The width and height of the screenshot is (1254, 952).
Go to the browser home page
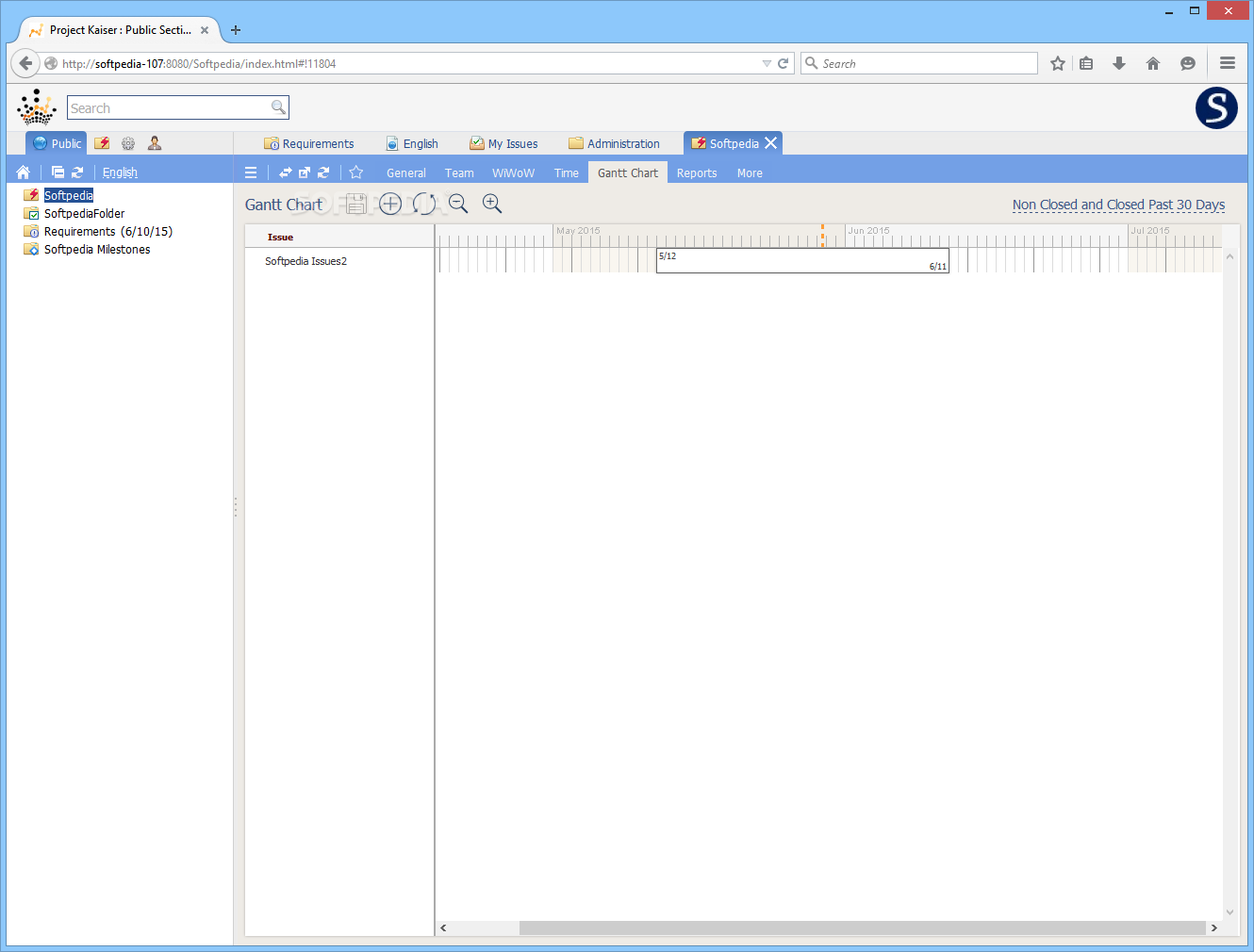click(x=1152, y=63)
